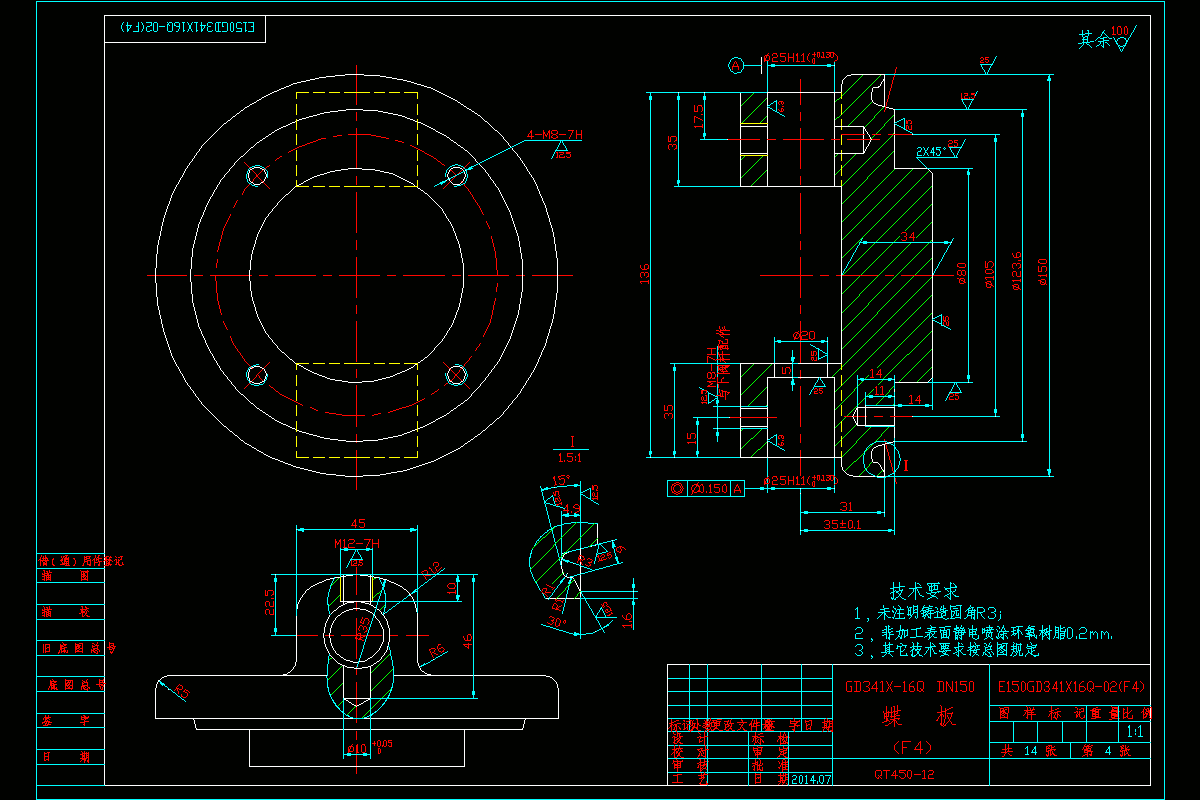Viewport: 1200px width, 800px height.
Task: Select the ø150 outer diameter dimension
Action: point(1043,272)
